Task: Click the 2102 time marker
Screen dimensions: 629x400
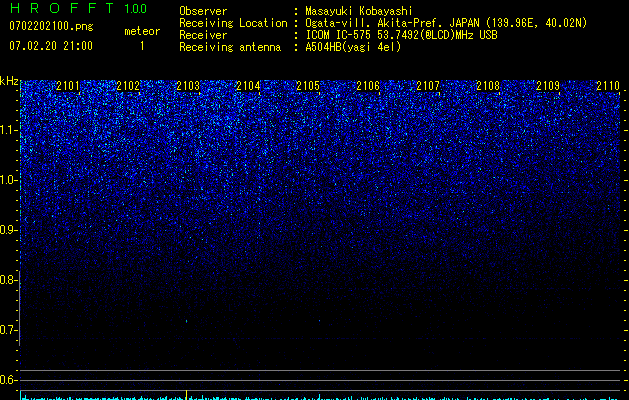Action: click(x=128, y=86)
